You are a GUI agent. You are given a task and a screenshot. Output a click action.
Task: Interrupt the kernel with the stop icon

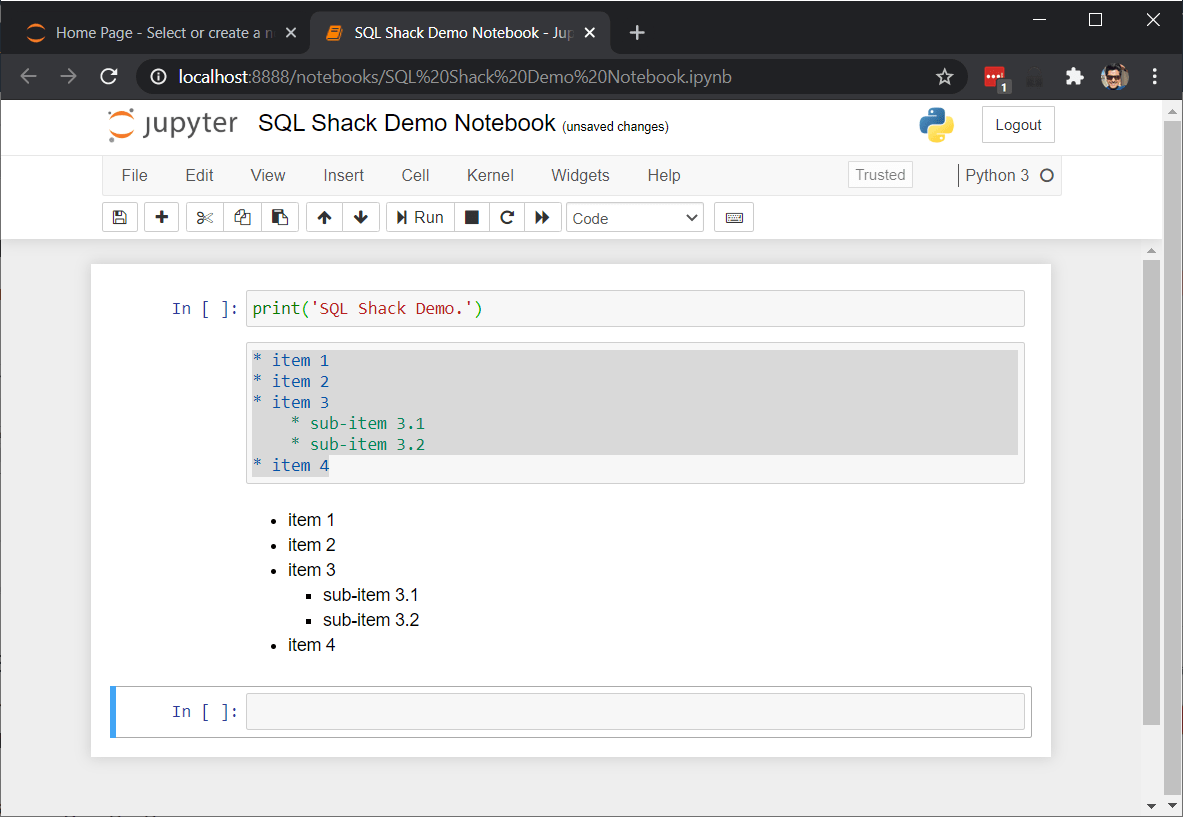[x=471, y=217]
